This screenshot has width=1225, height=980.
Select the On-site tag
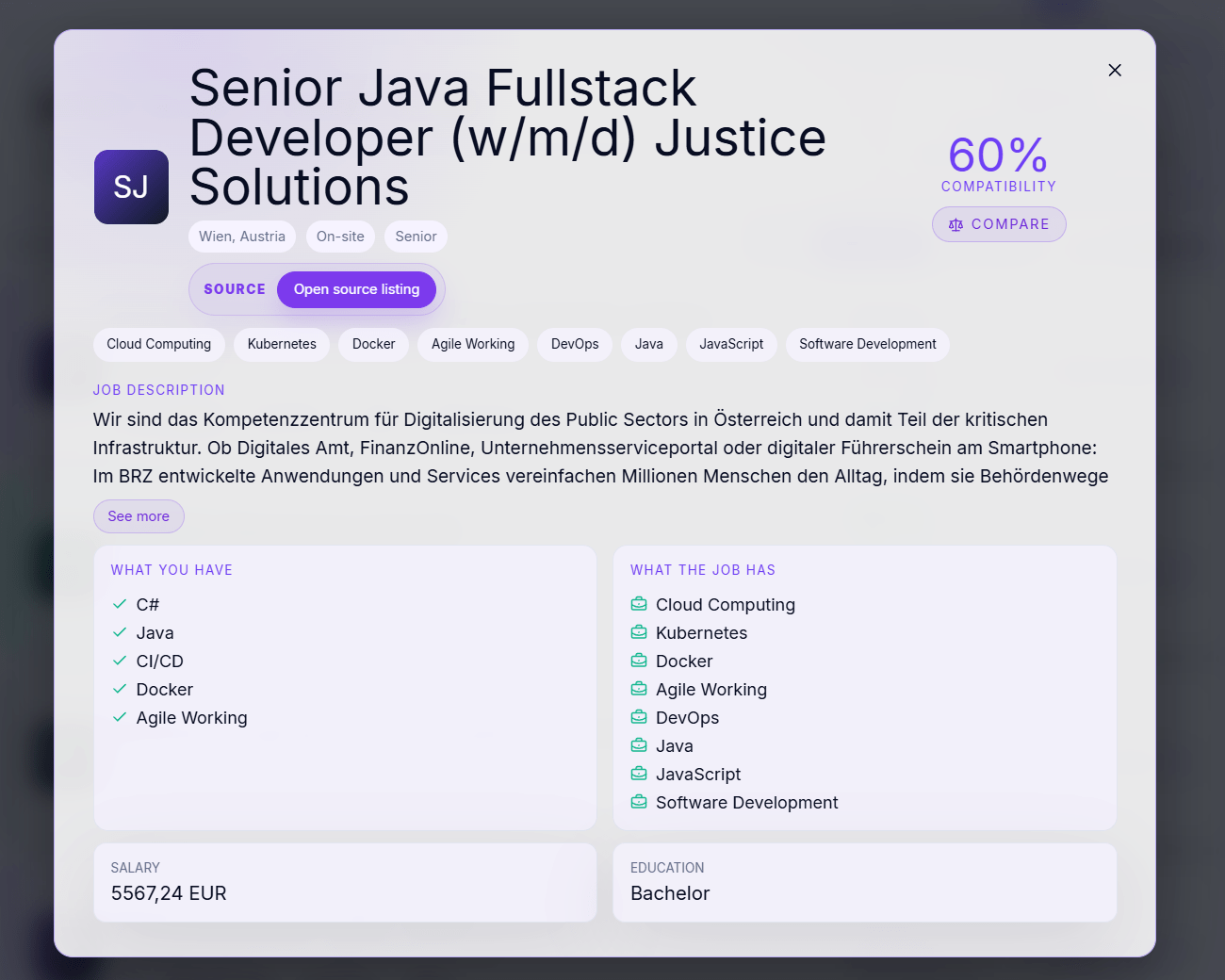340,237
